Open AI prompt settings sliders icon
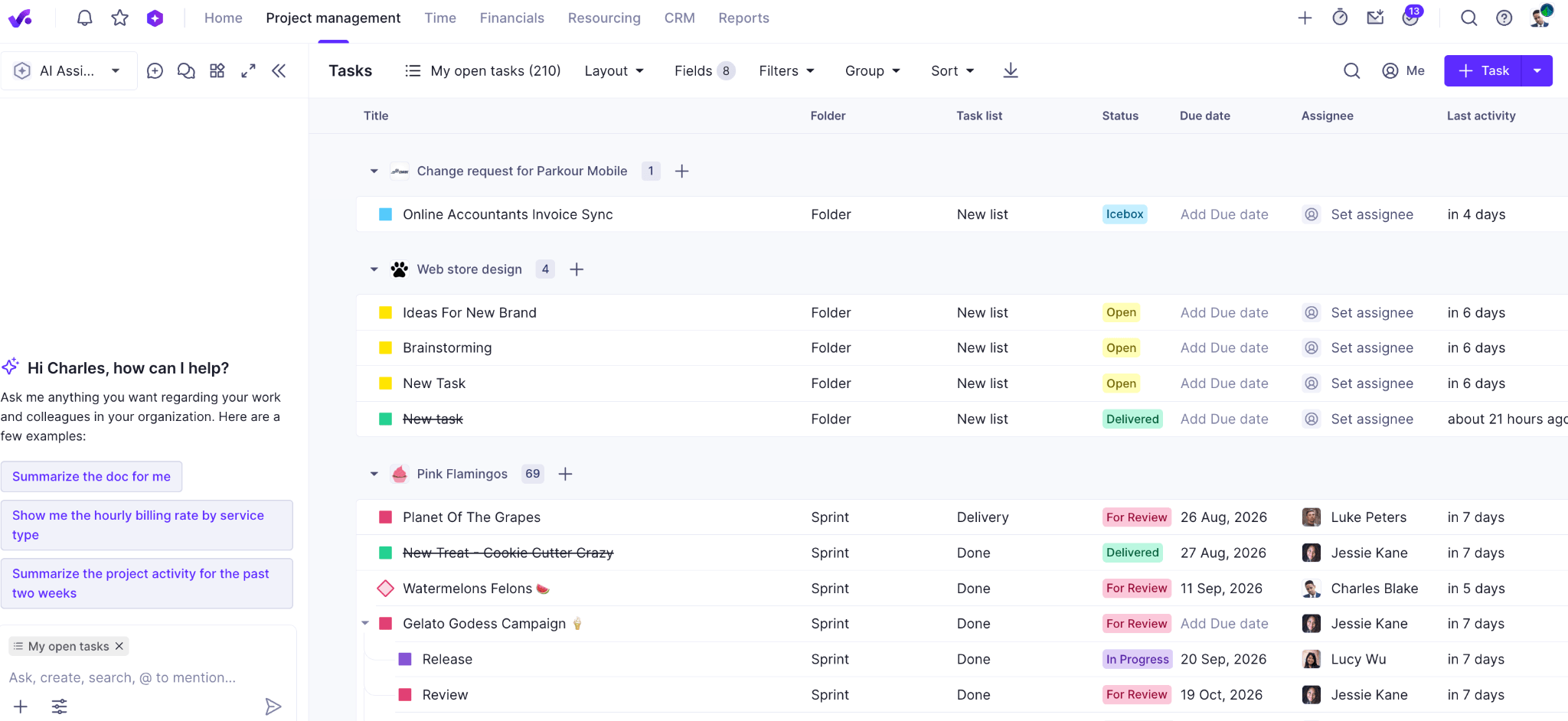 tap(59, 706)
